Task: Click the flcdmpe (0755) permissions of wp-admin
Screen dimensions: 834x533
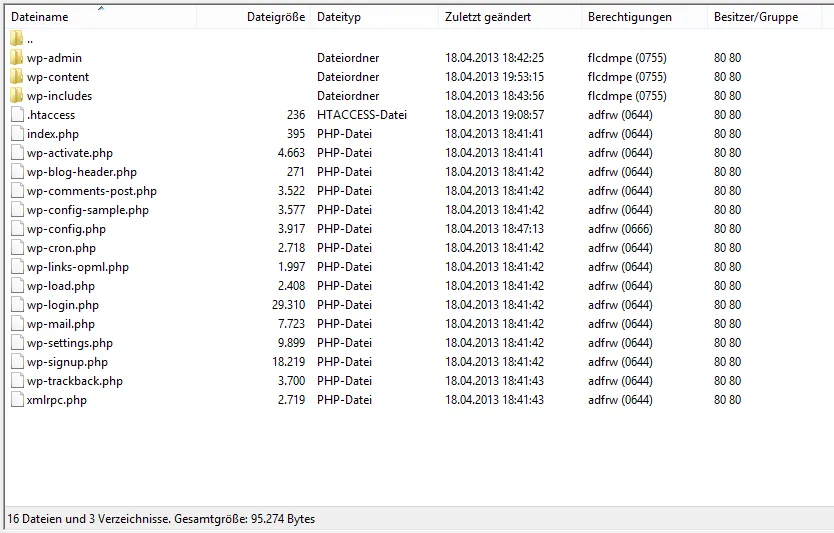Action: click(x=627, y=57)
